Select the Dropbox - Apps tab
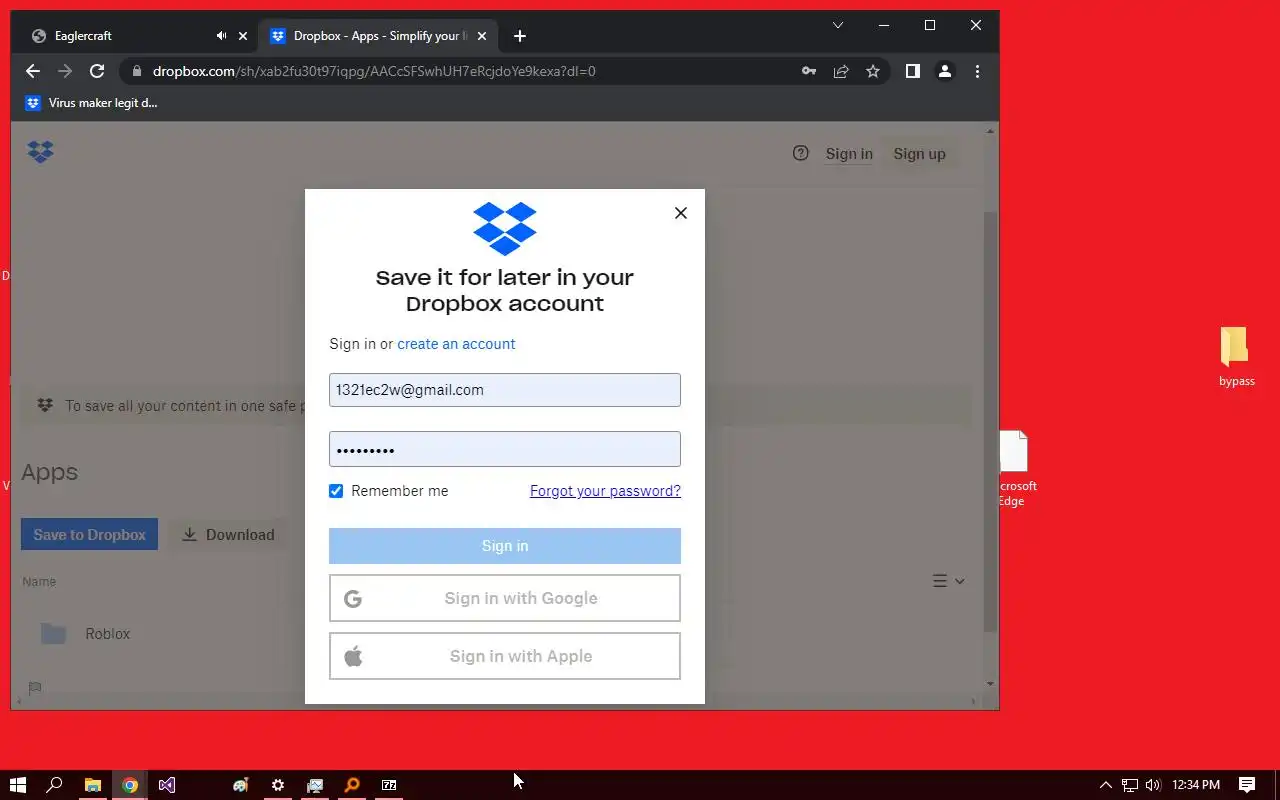The height and width of the screenshot is (800, 1280). point(378,36)
